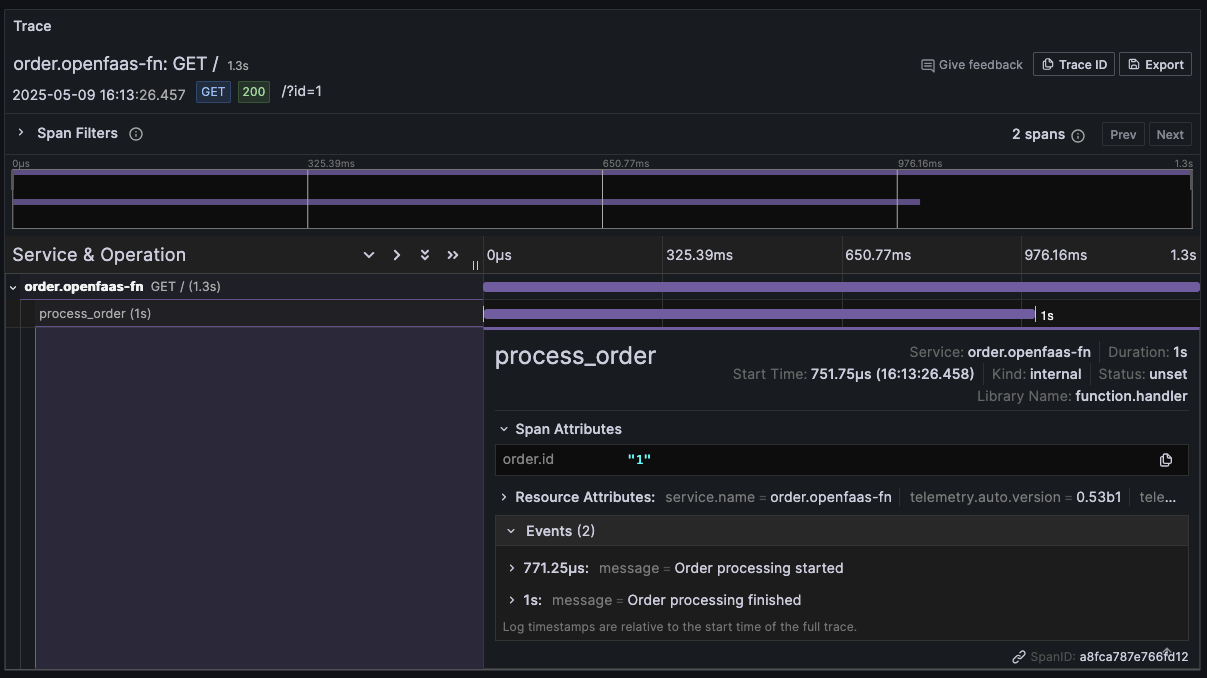
Task: Collapse the Events (2) section
Action: click(511, 531)
